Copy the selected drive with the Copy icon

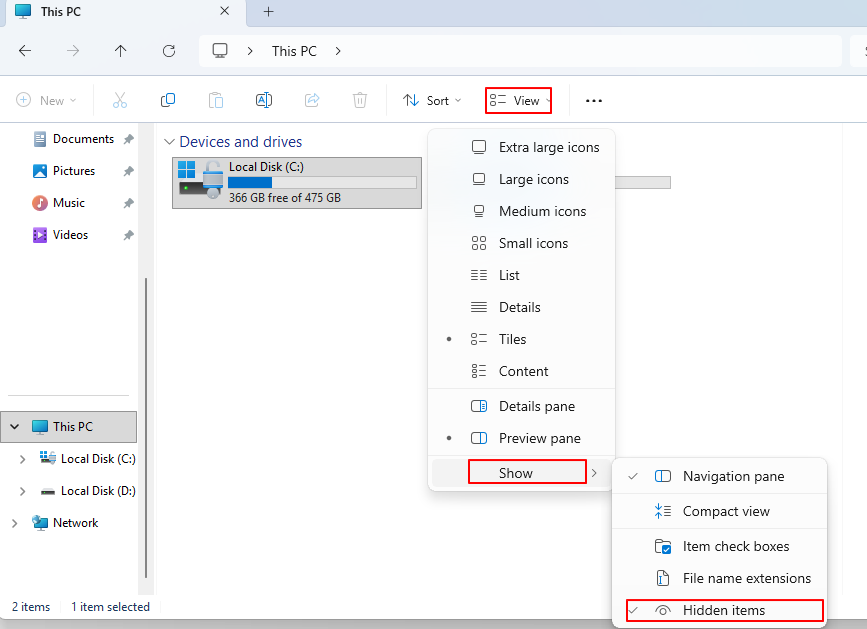(167, 100)
